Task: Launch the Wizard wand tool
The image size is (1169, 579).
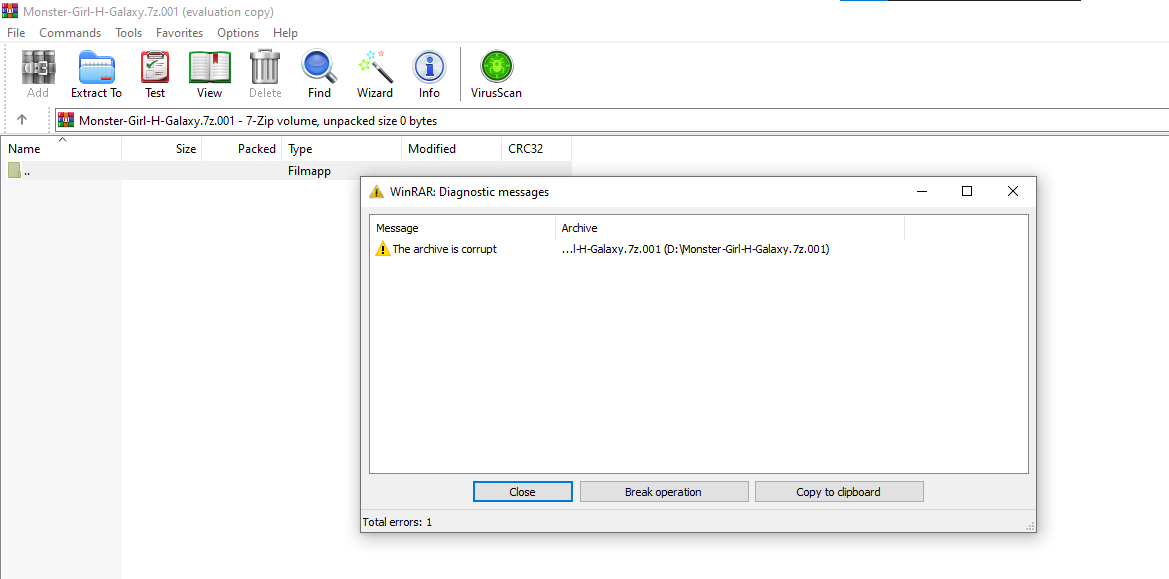Action: pyautogui.click(x=375, y=68)
